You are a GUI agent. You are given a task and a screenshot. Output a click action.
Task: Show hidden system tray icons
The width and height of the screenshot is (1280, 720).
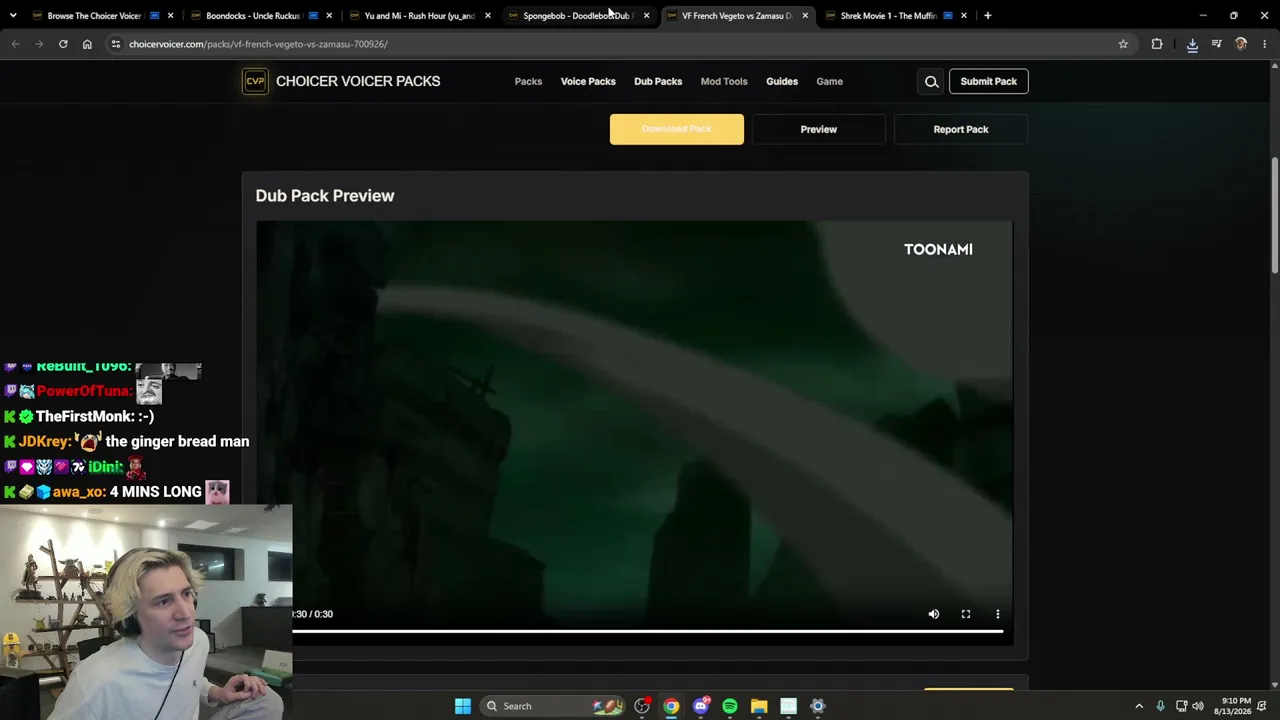tap(1138, 706)
